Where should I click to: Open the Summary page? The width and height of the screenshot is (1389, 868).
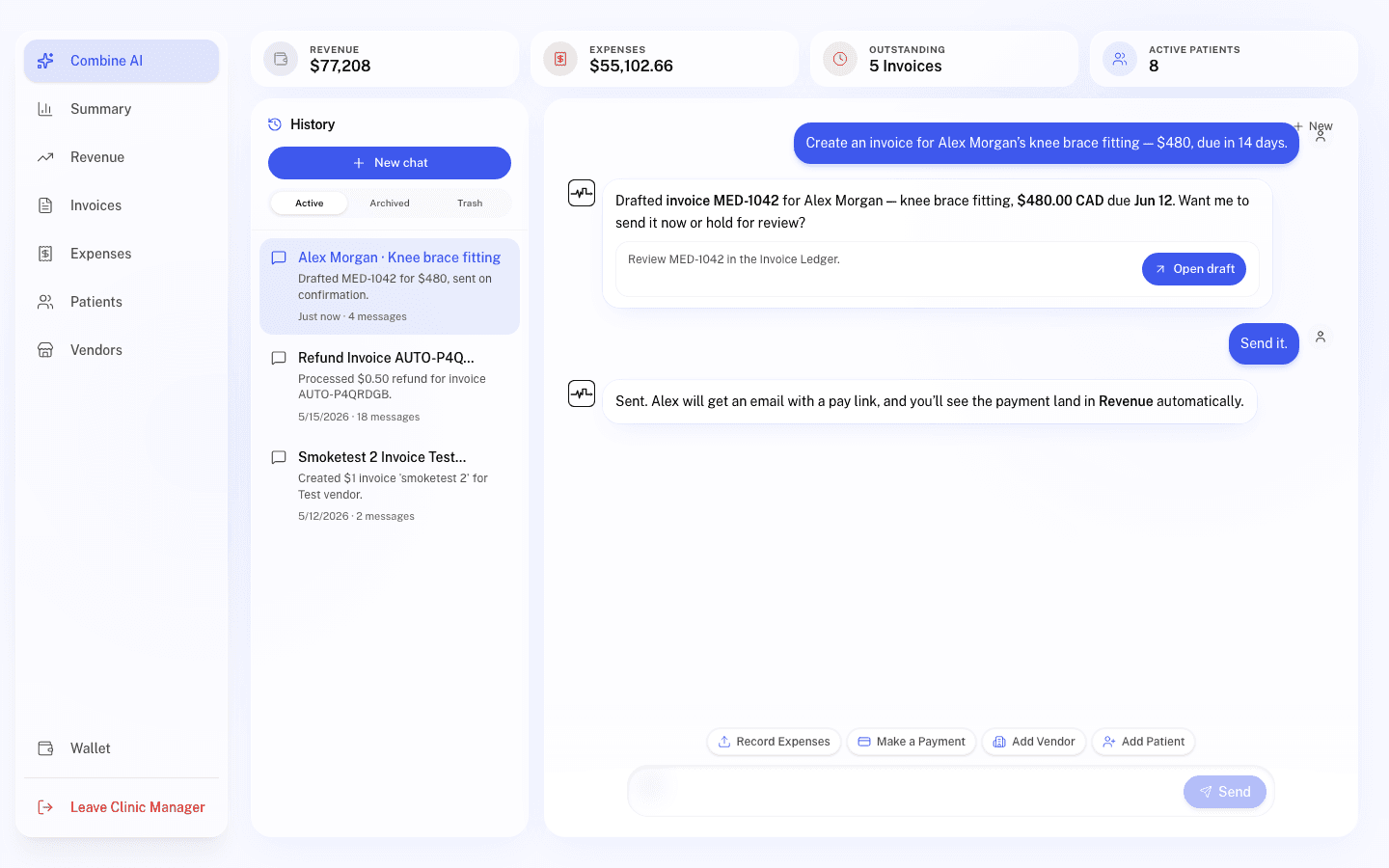(x=122, y=109)
